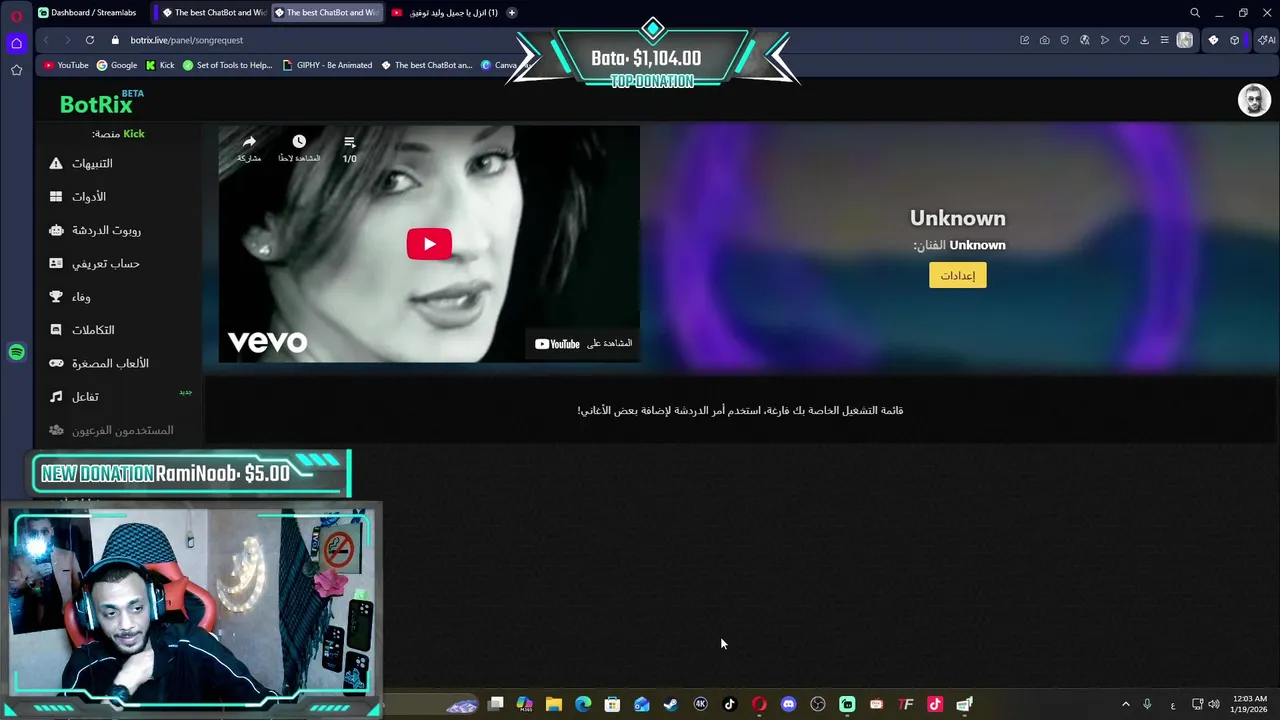Click the translate page toolbar icon

(x=1085, y=40)
